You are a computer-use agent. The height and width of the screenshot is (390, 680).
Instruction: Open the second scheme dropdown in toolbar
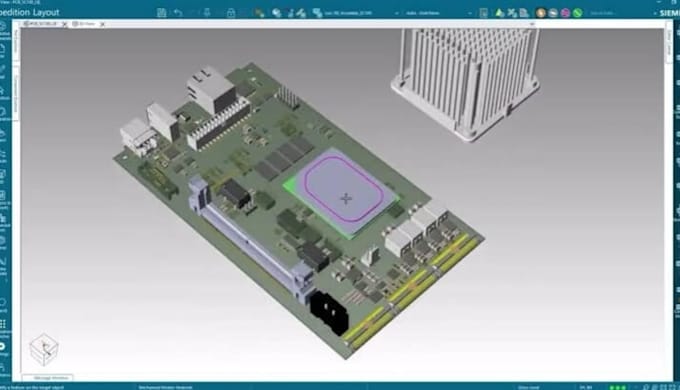(438, 13)
